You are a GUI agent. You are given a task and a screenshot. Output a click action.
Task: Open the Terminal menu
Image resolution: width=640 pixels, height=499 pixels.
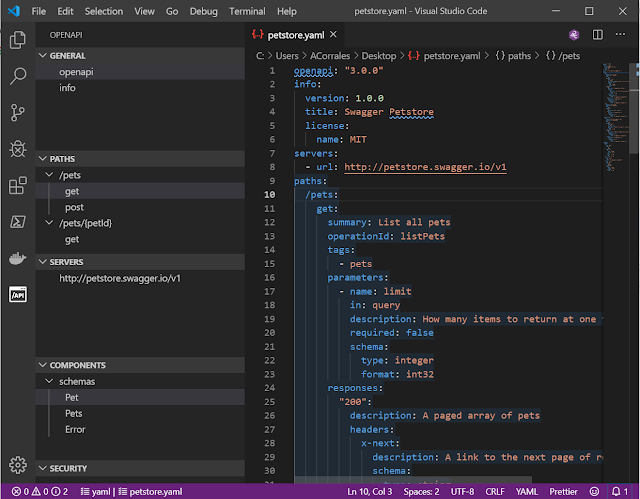(246, 11)
